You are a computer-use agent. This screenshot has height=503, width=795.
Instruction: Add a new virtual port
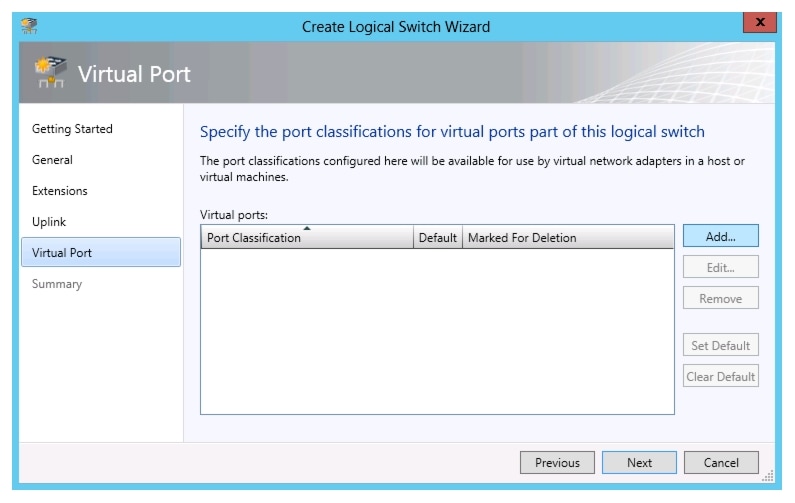click(720, 236)
